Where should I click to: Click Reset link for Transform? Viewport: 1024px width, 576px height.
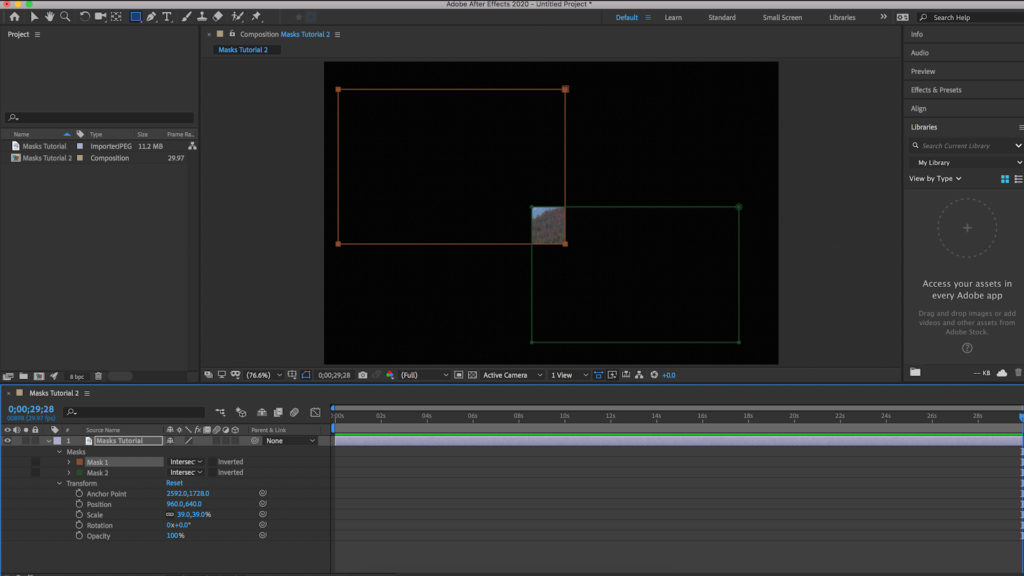pos(174,483)
